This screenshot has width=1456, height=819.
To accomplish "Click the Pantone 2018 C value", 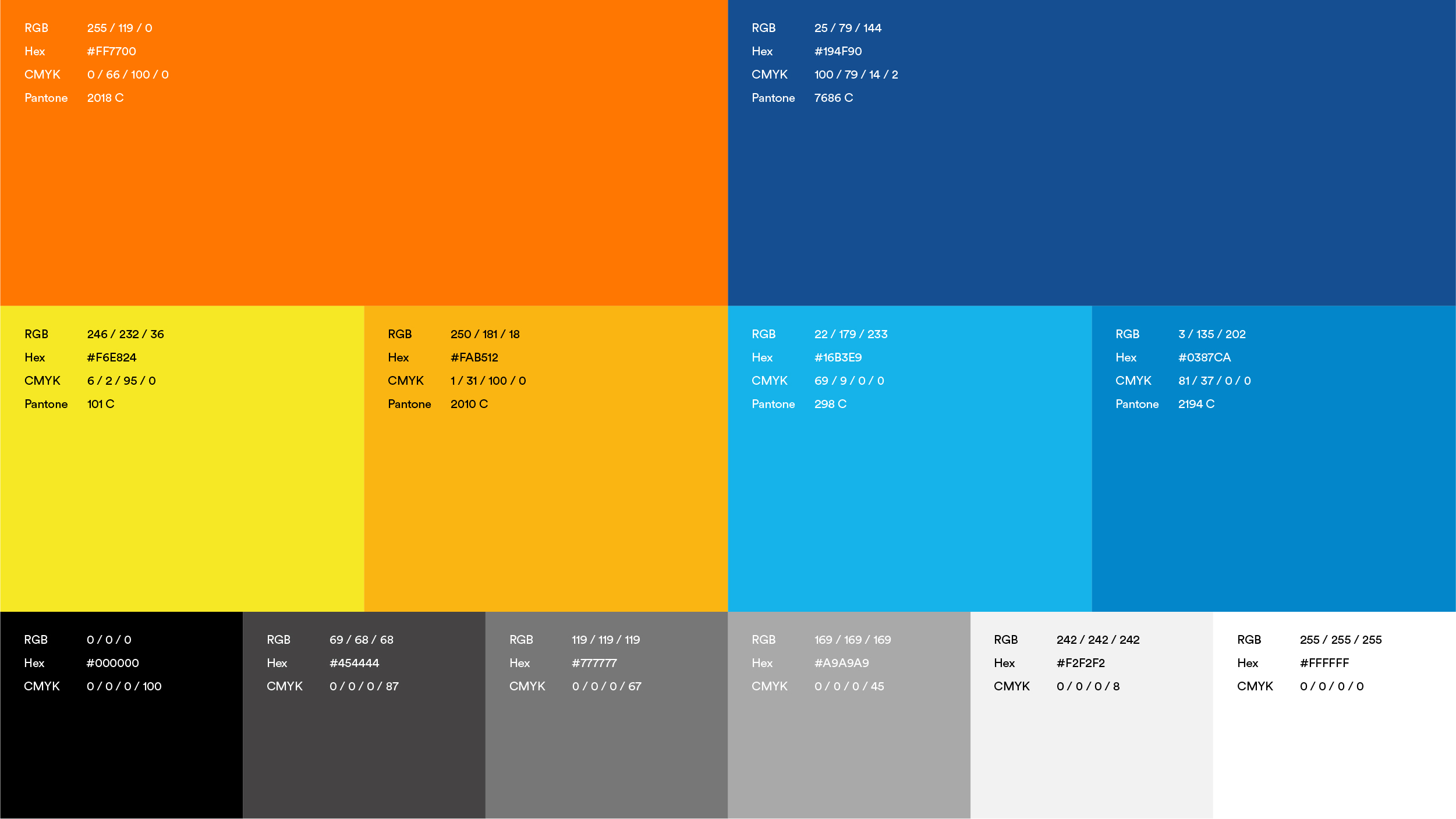I will coord(105,98).
